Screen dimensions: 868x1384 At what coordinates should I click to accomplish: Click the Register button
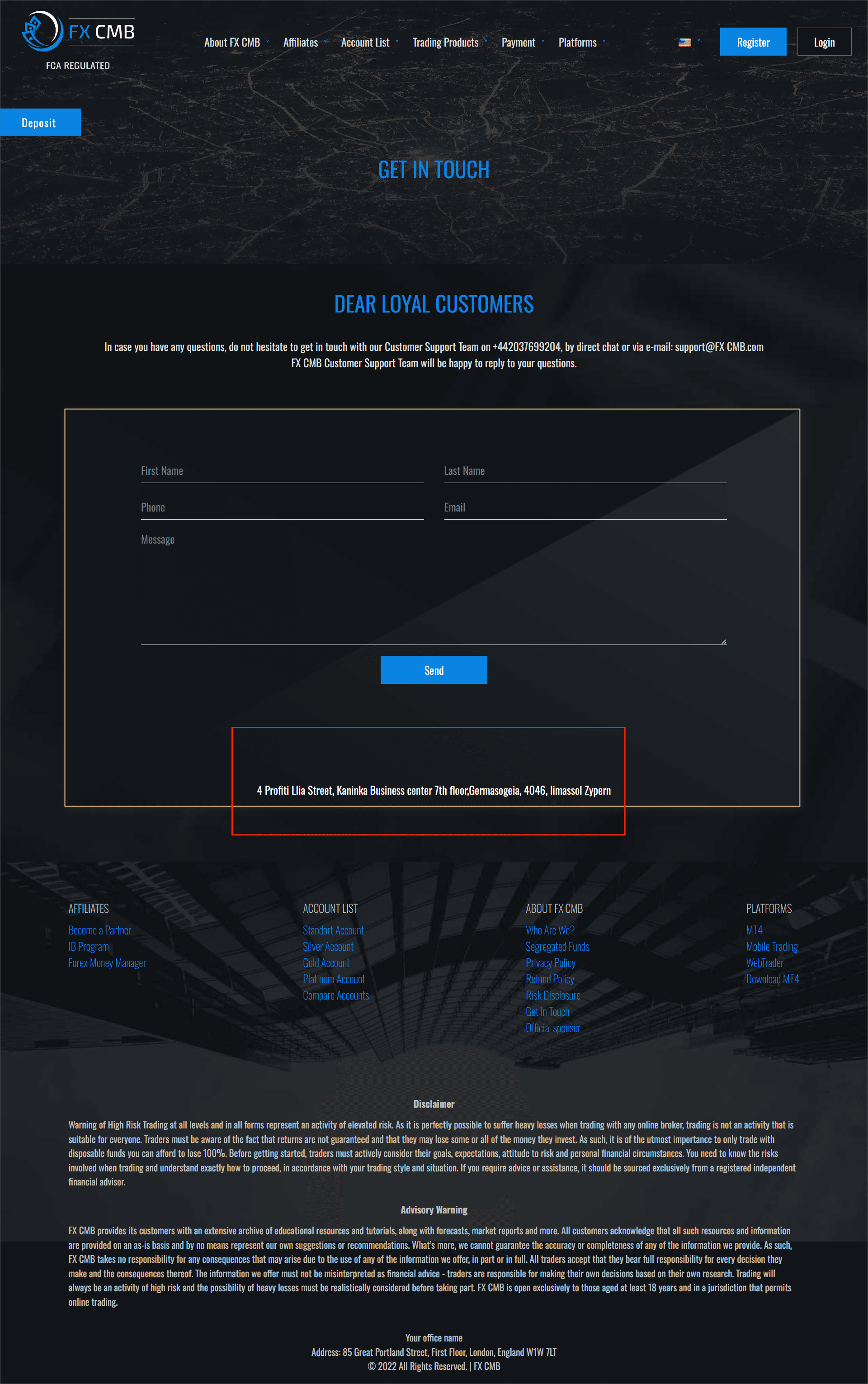coord(752,41)
